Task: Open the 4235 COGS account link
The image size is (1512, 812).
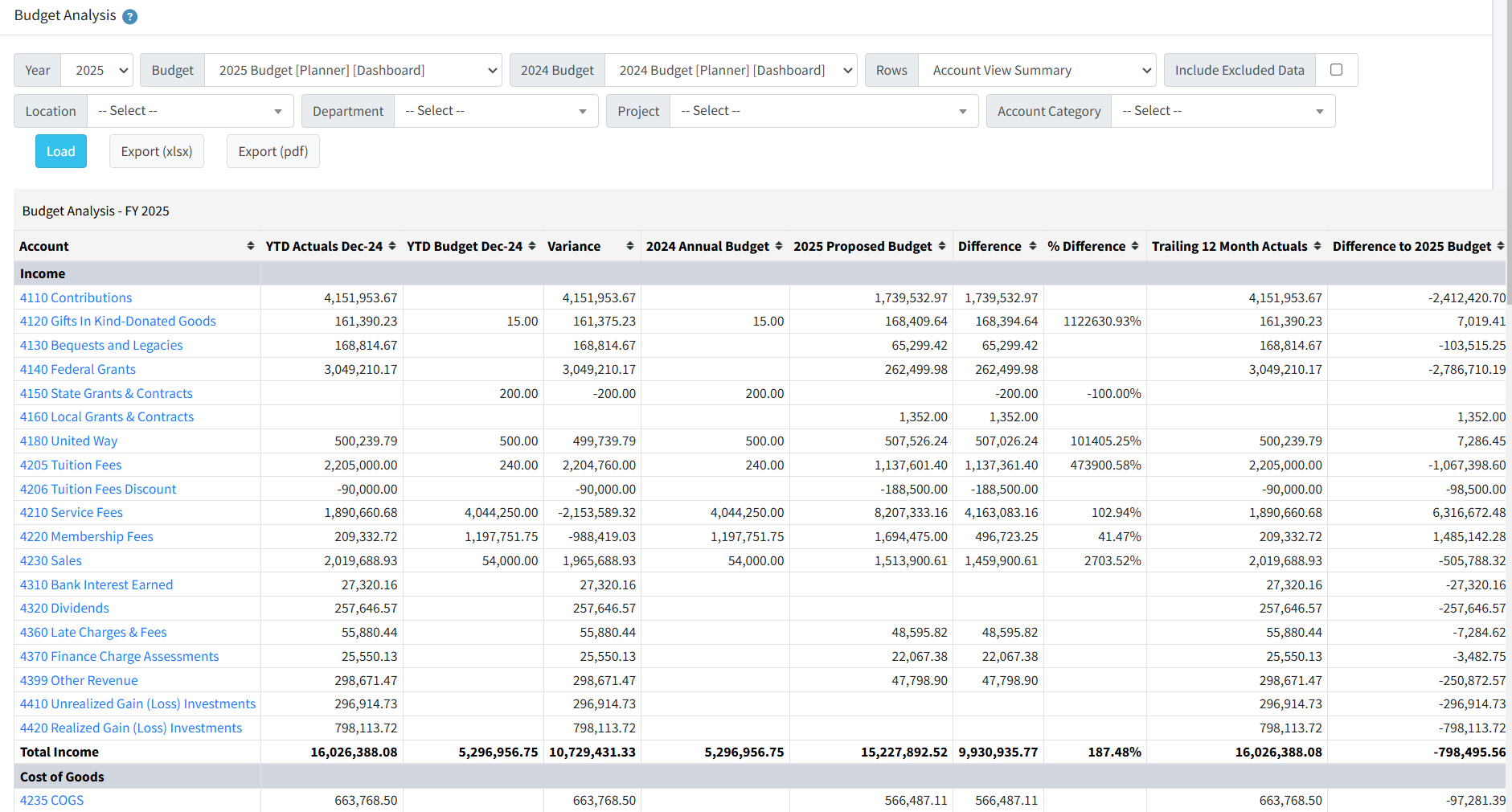Action: click(51, 800)
